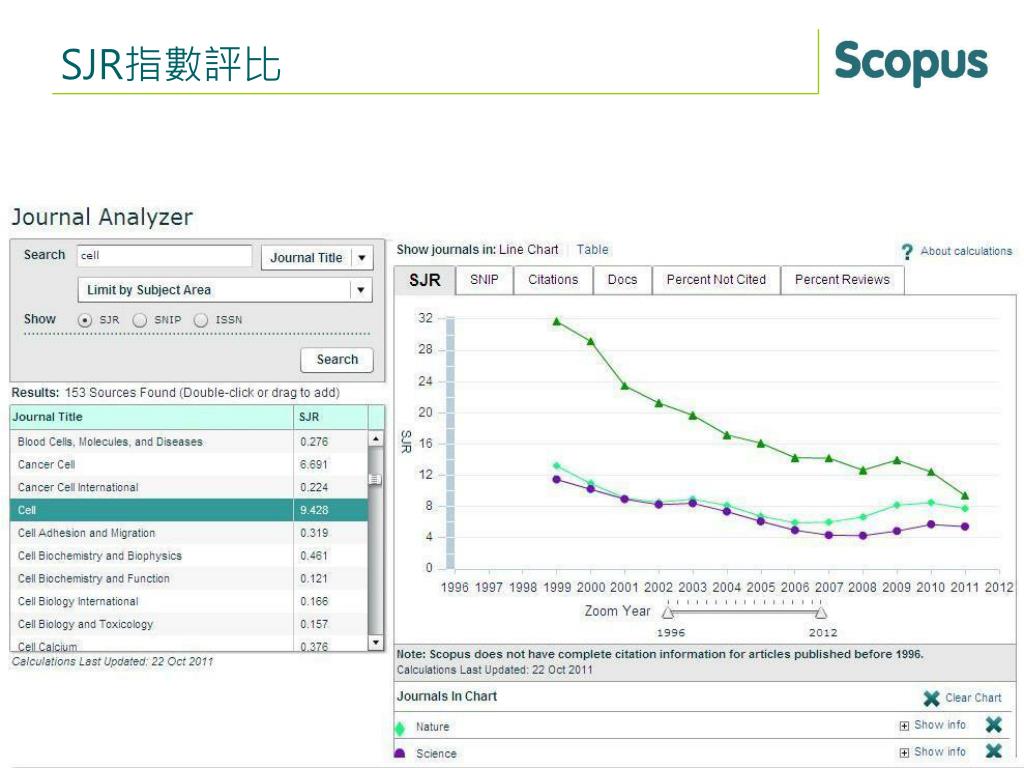Click the Zoom Year 1996 start slider handle
Image resolution: width=1024 pixels, height=768 pixels.
pos(667,613)
